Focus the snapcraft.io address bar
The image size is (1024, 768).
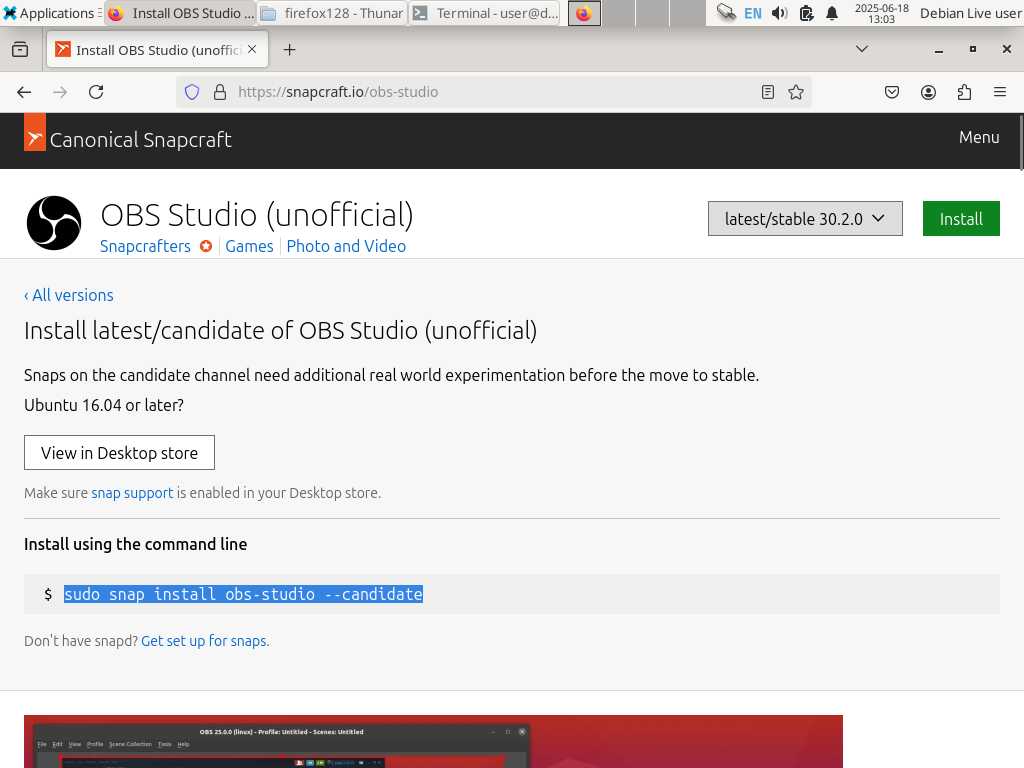click(x=496, y=92)
